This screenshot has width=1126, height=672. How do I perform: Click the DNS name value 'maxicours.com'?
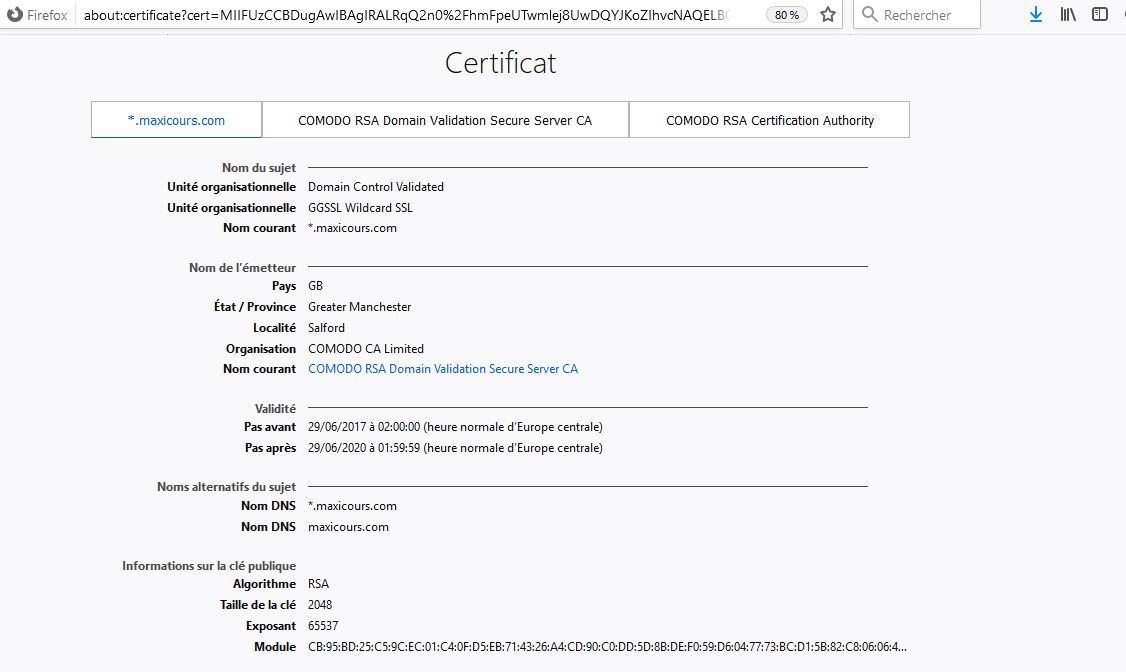tap(348, 527)
